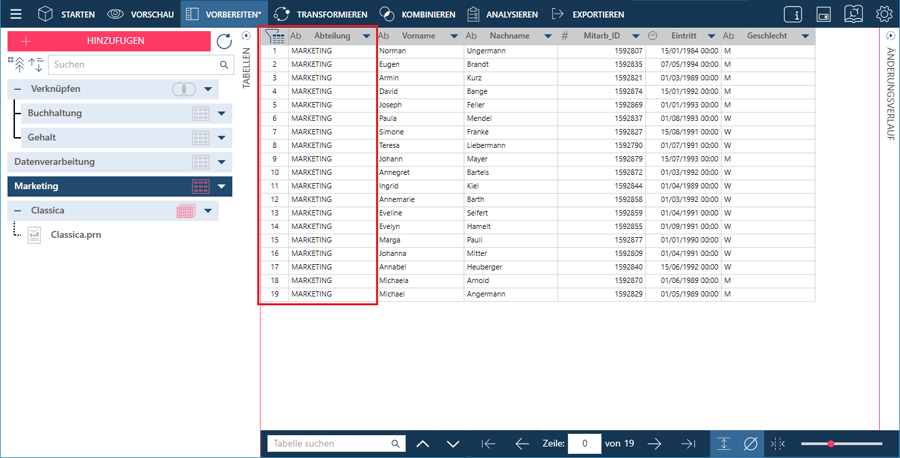The width and height of the screenshot is (900, 458).
Task: Switch to the Vorbereiten tab
Action: tap(224, 14)
